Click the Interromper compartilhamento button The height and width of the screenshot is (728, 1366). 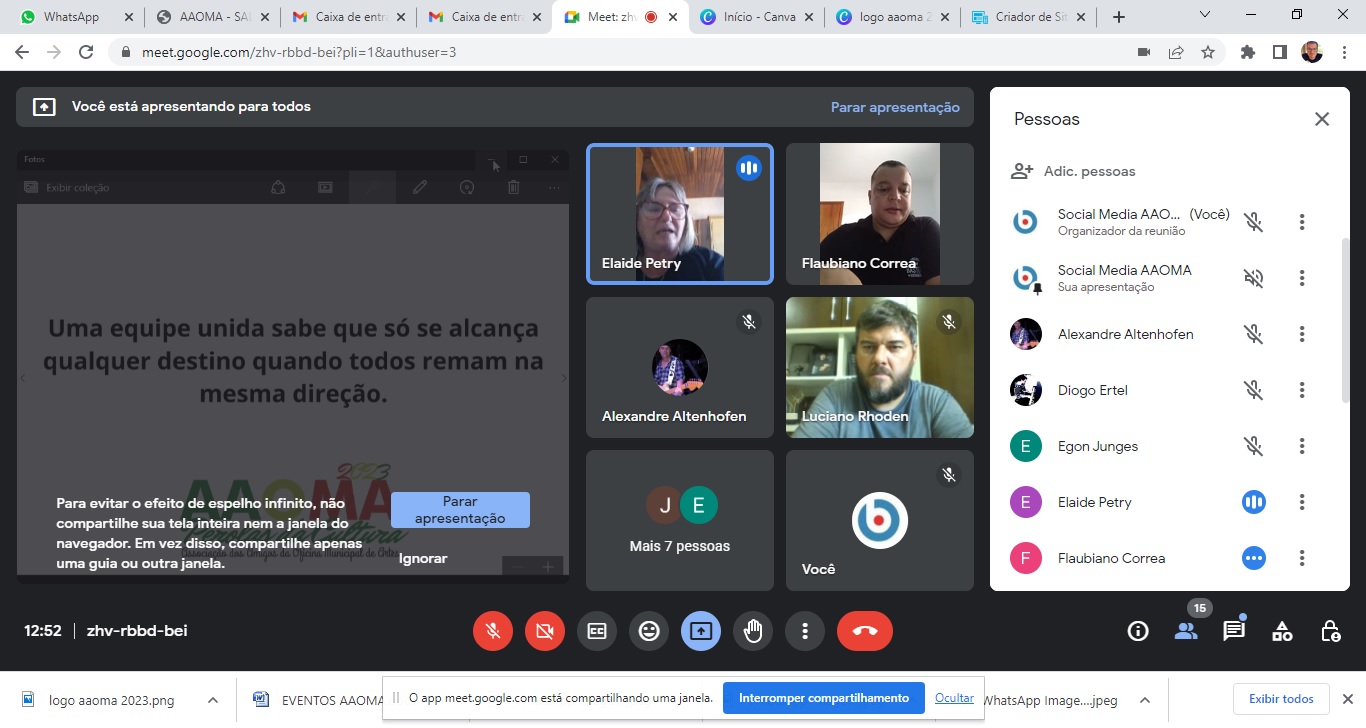[x=823, y=698]
